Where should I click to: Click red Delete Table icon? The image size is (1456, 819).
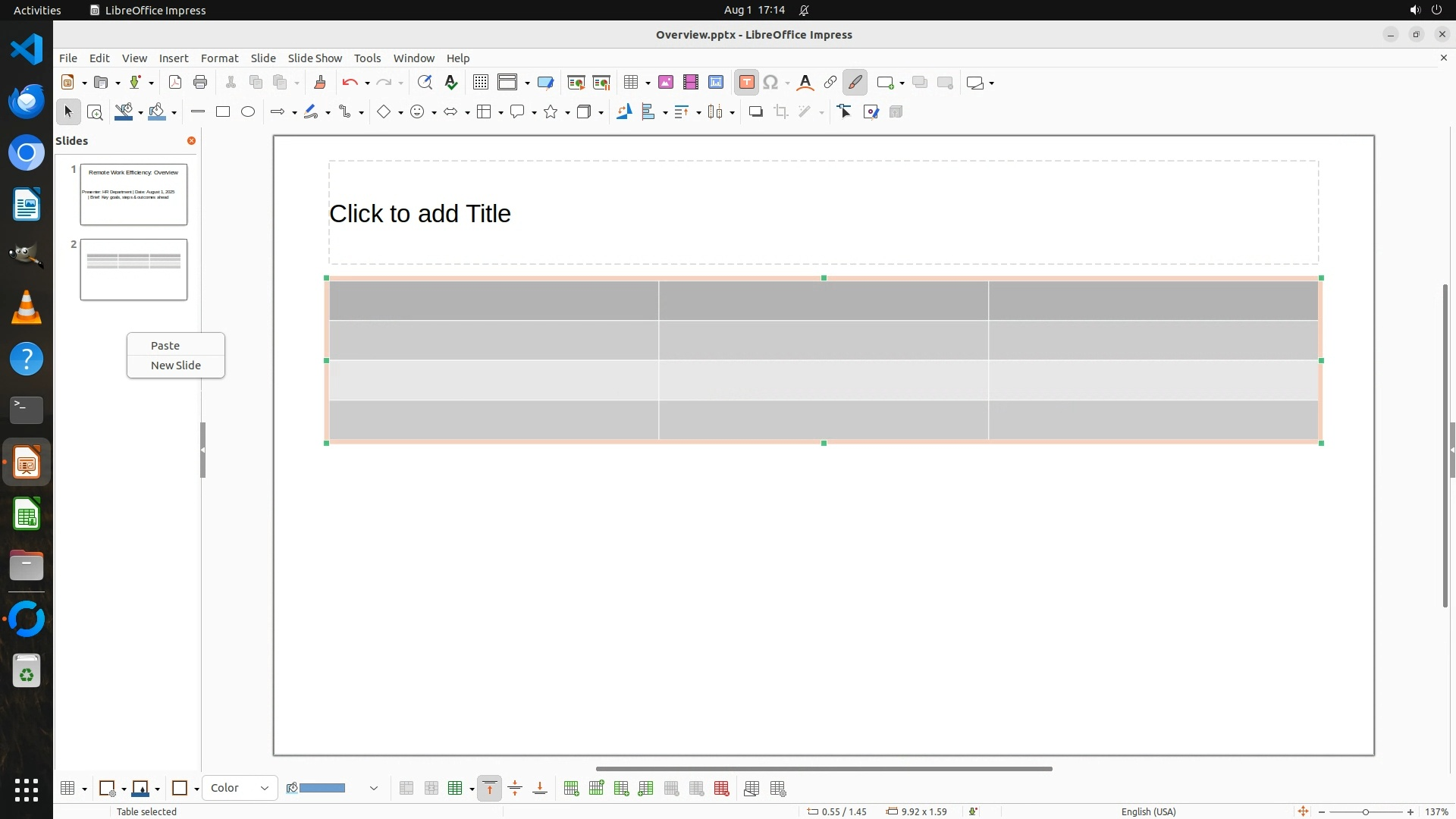[722, 789]
